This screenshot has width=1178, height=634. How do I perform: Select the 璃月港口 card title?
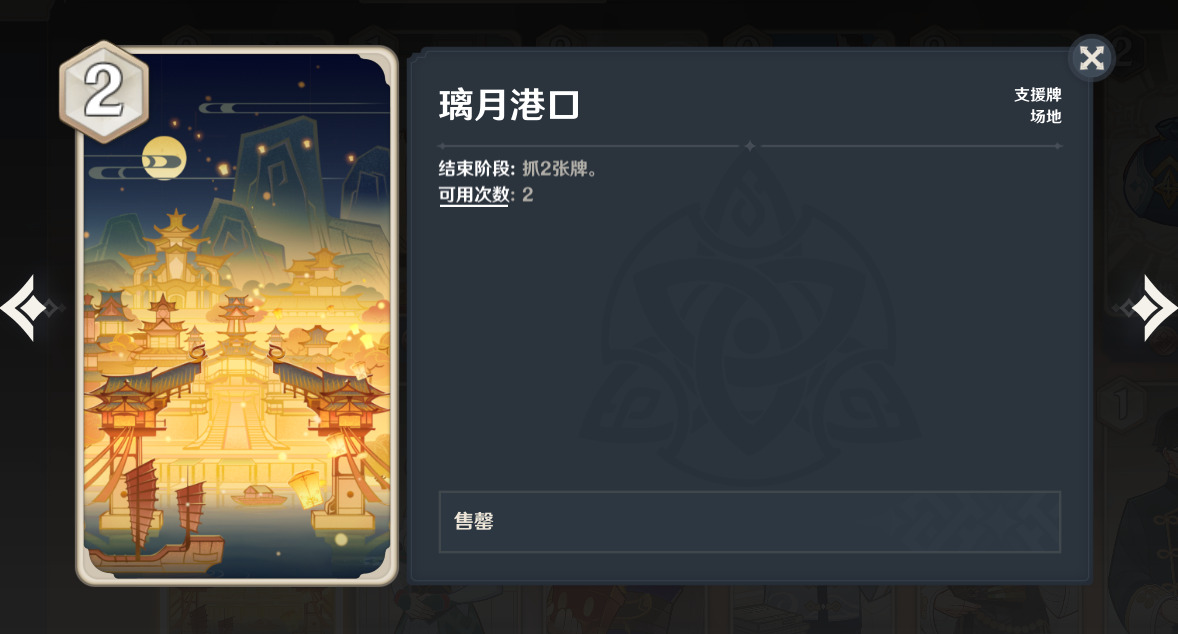point(509,104)
